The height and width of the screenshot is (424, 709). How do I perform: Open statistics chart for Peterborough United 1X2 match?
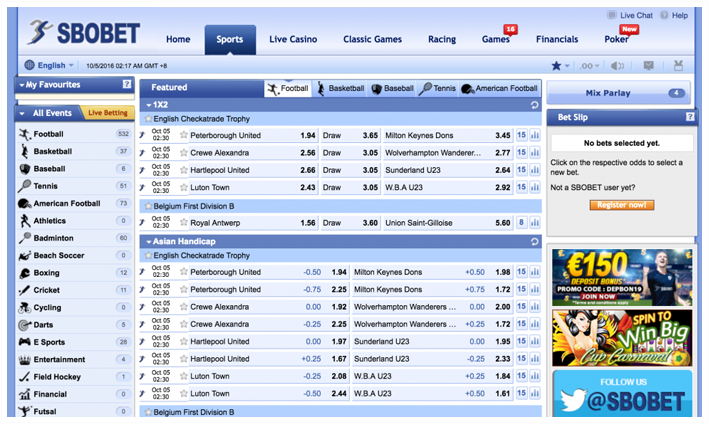(x=534, y=135)
